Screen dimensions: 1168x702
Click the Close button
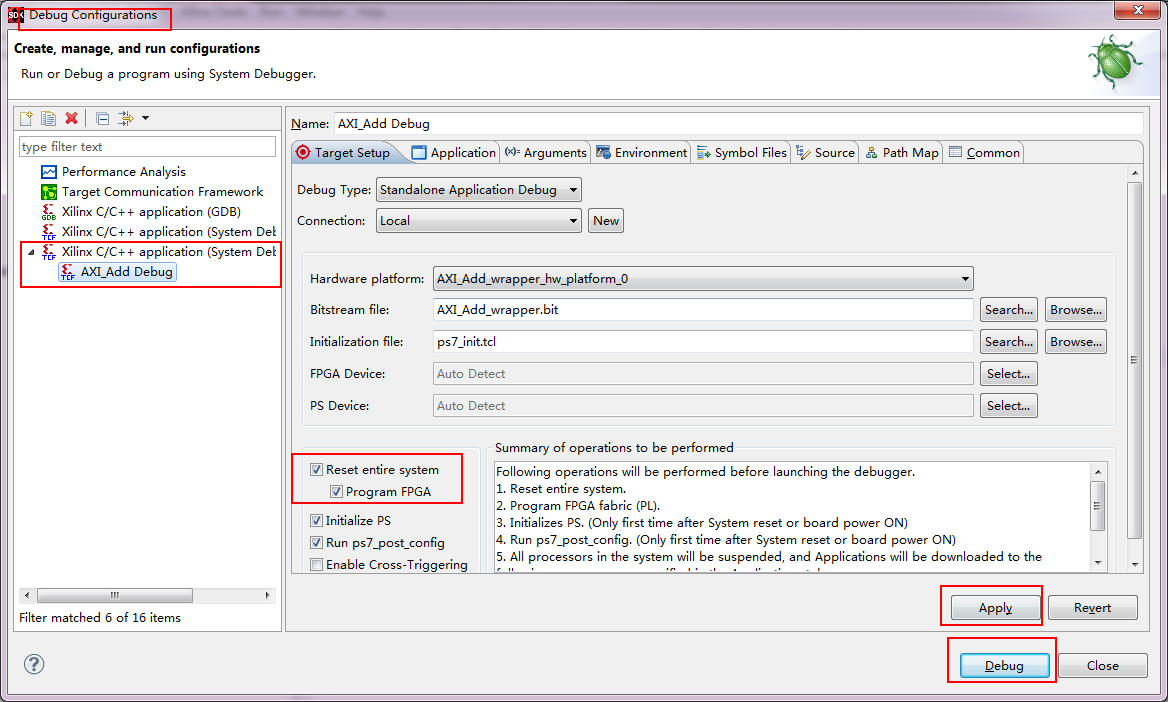[1102, 665]
